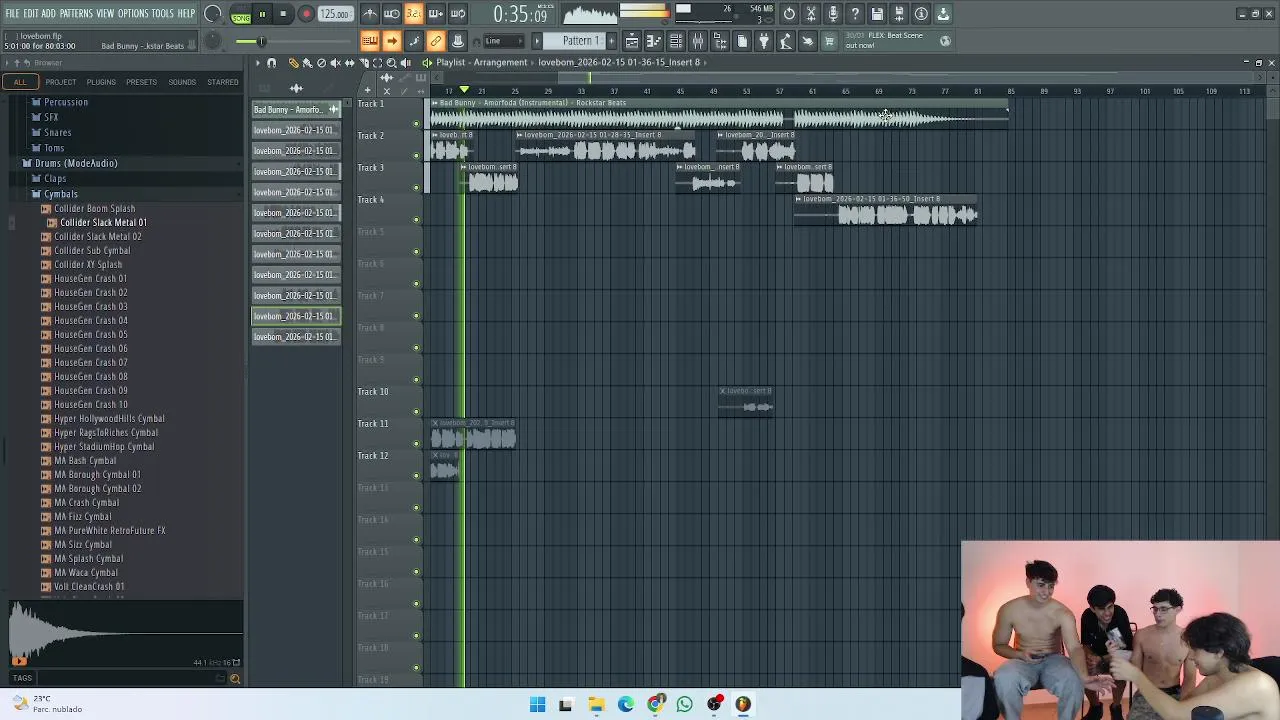This screenshot has height=720, width=1280.
Task: Expand the Claps folder
Action: (x=55, y=179)
